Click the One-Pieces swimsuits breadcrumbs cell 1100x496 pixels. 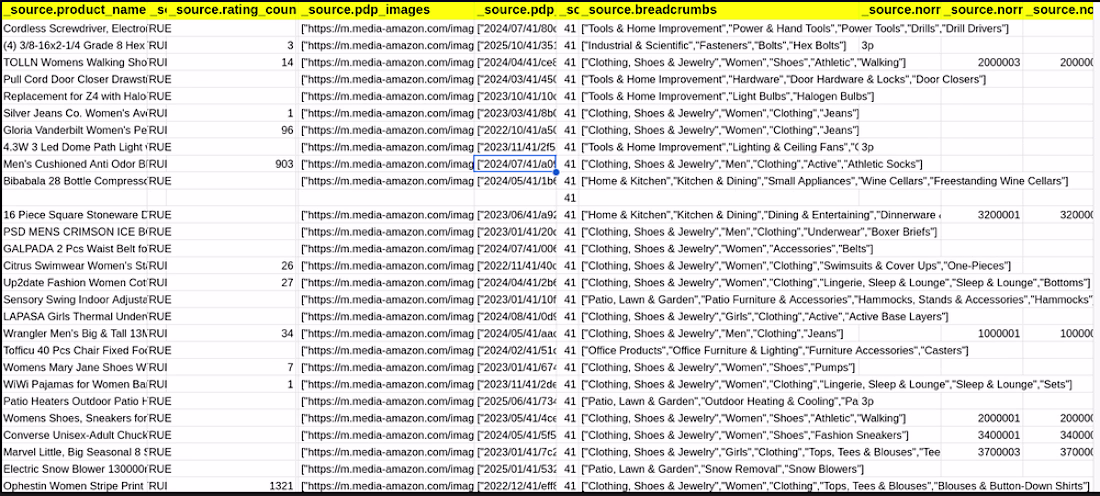click(x=796, y=266)
